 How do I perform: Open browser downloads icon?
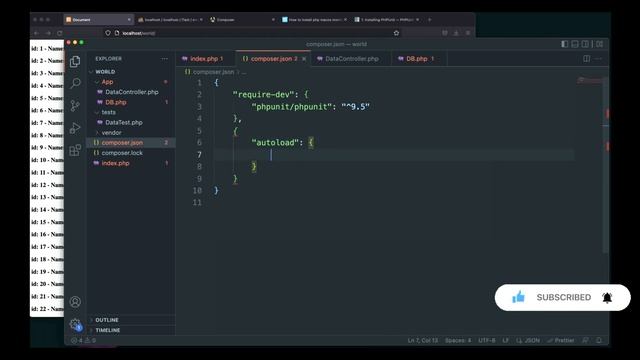[456, 33]
